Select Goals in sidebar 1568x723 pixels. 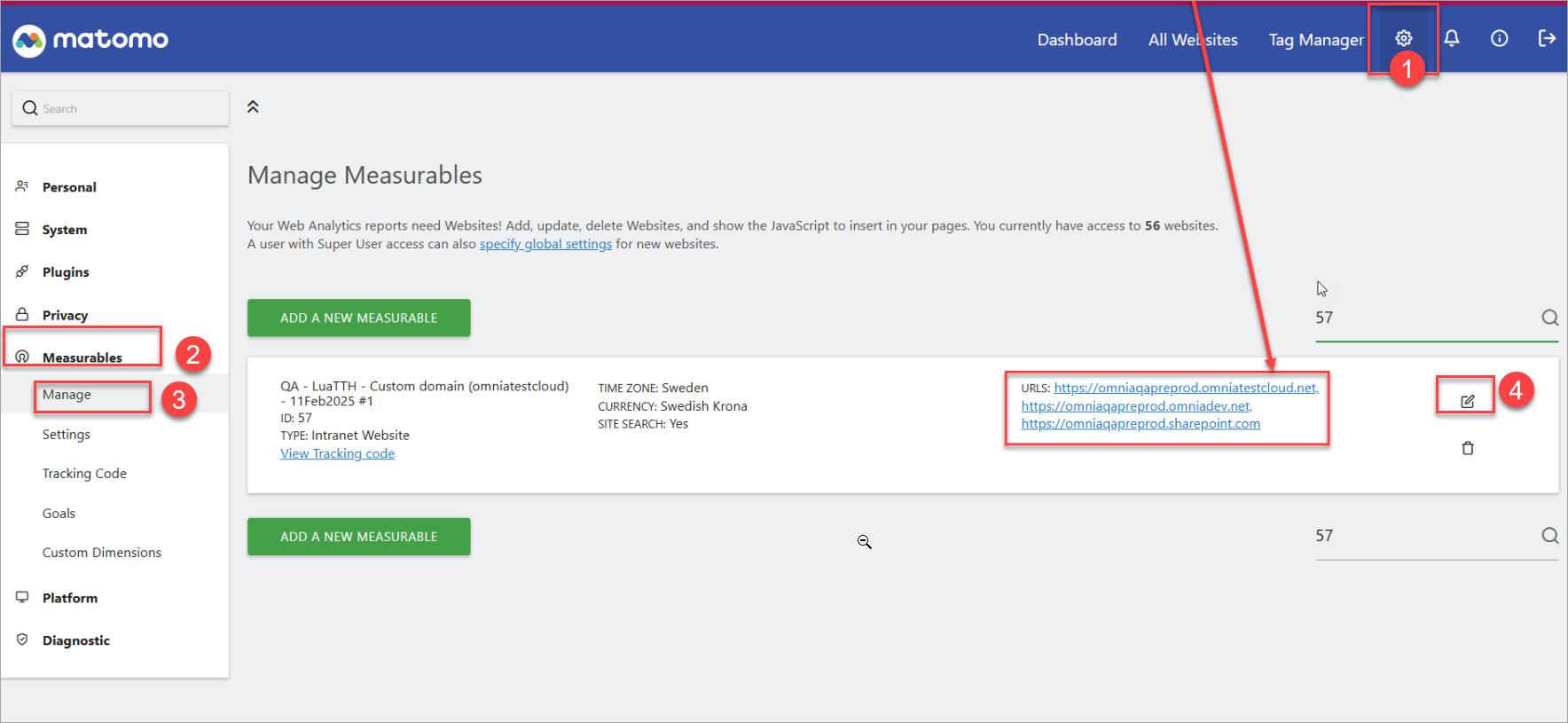tap(59, 514)
